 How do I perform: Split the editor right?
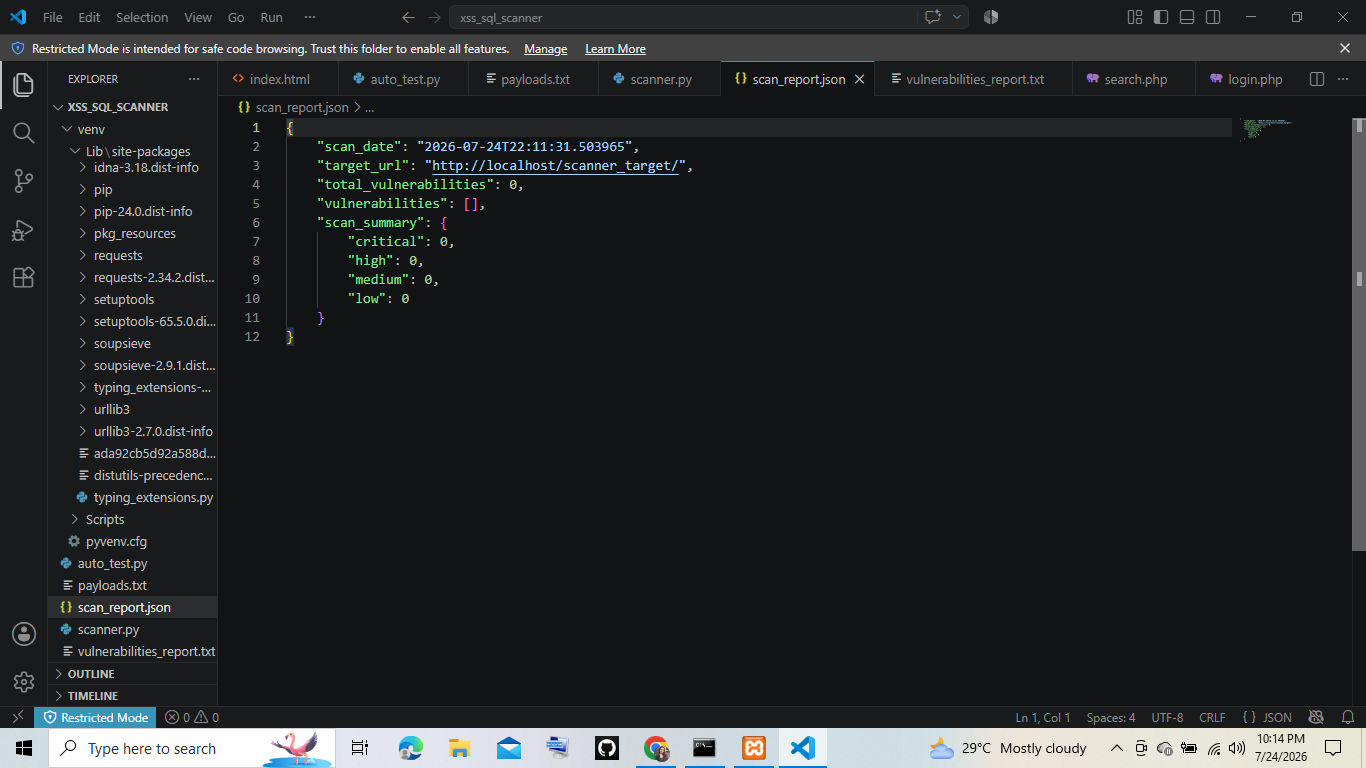(1317, 79)
